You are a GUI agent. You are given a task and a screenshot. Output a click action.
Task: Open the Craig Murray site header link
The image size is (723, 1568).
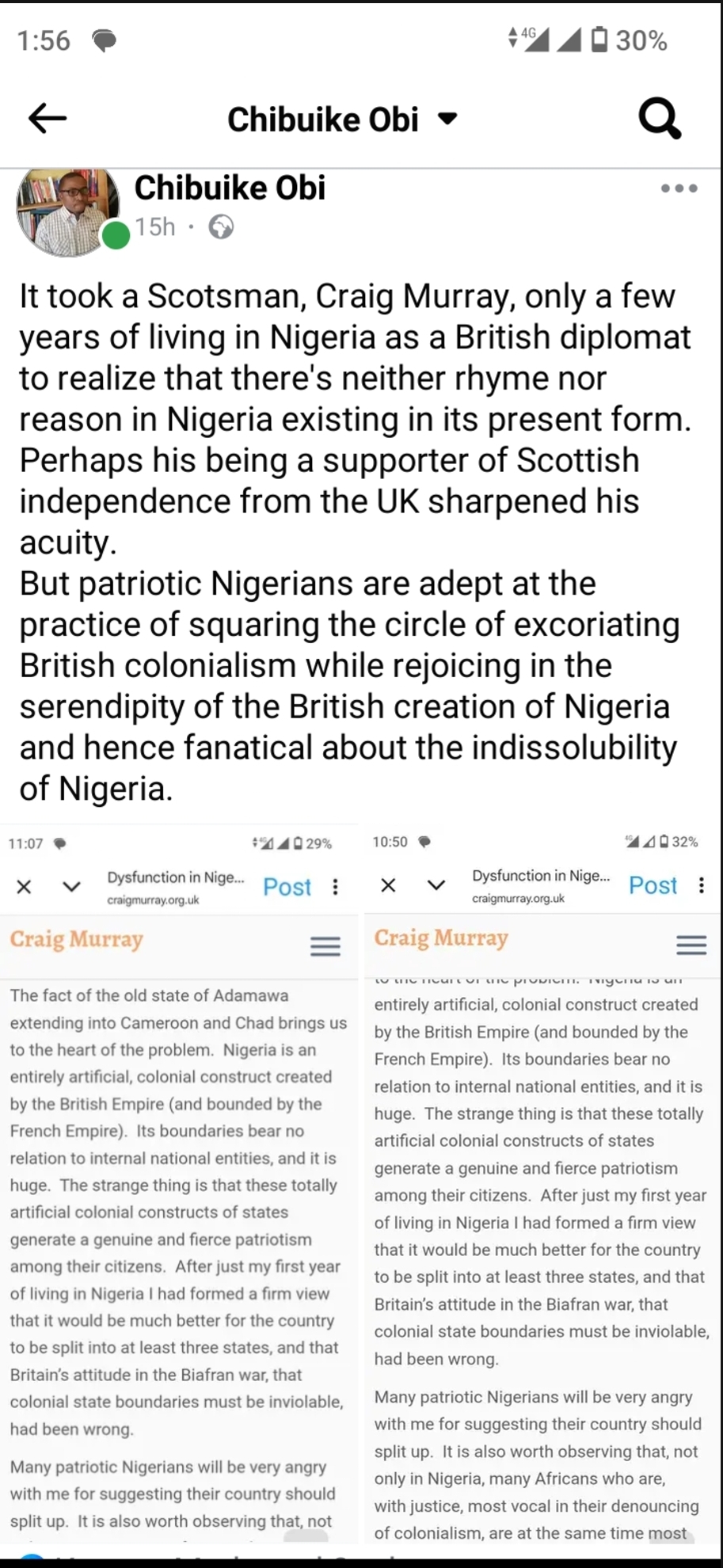[76, 940]
